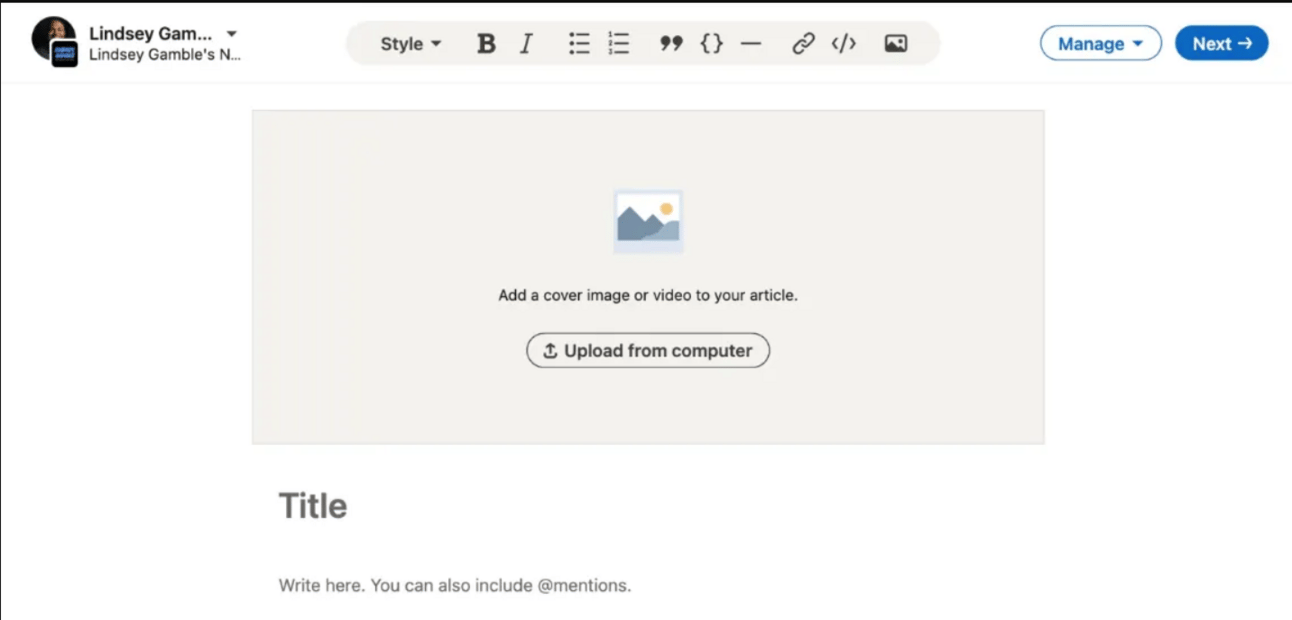1292x620 pixels.
Task: Open the Style dropdown
Action: 411,44
